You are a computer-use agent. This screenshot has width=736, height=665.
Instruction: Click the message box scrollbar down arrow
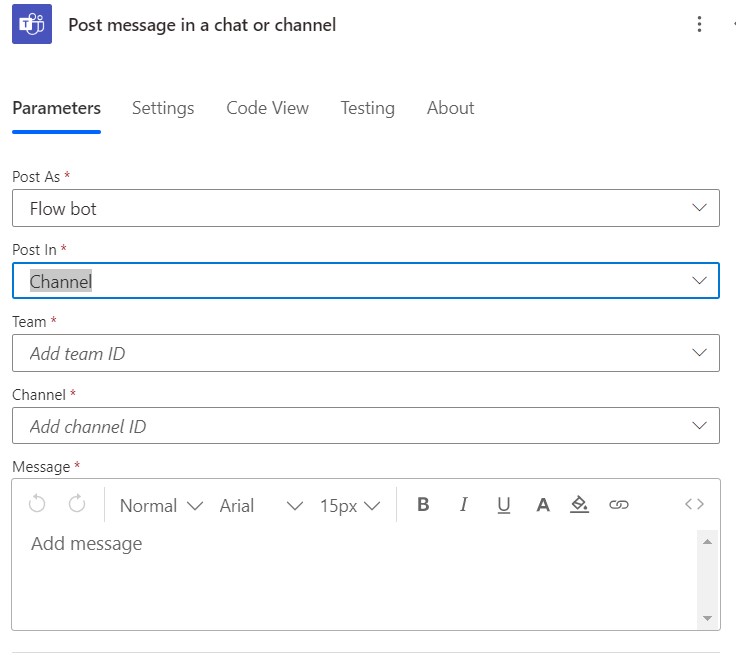[x=707, y=618]
